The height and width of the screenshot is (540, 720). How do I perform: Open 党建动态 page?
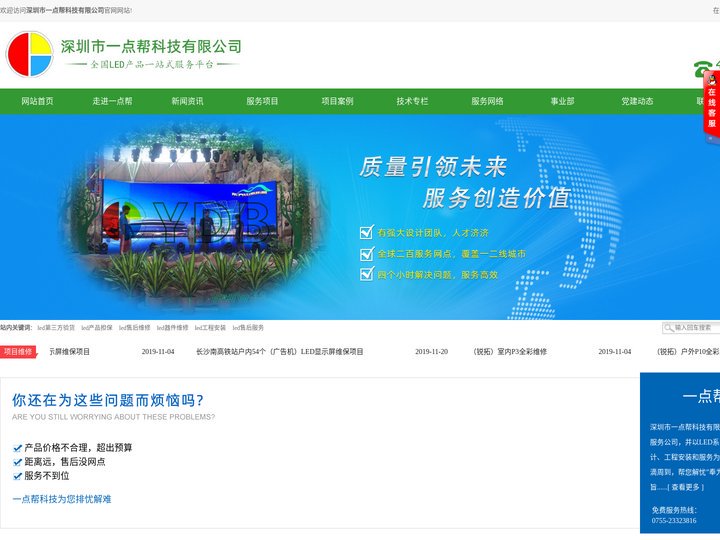pyautogui.click(x=637, y=101)
